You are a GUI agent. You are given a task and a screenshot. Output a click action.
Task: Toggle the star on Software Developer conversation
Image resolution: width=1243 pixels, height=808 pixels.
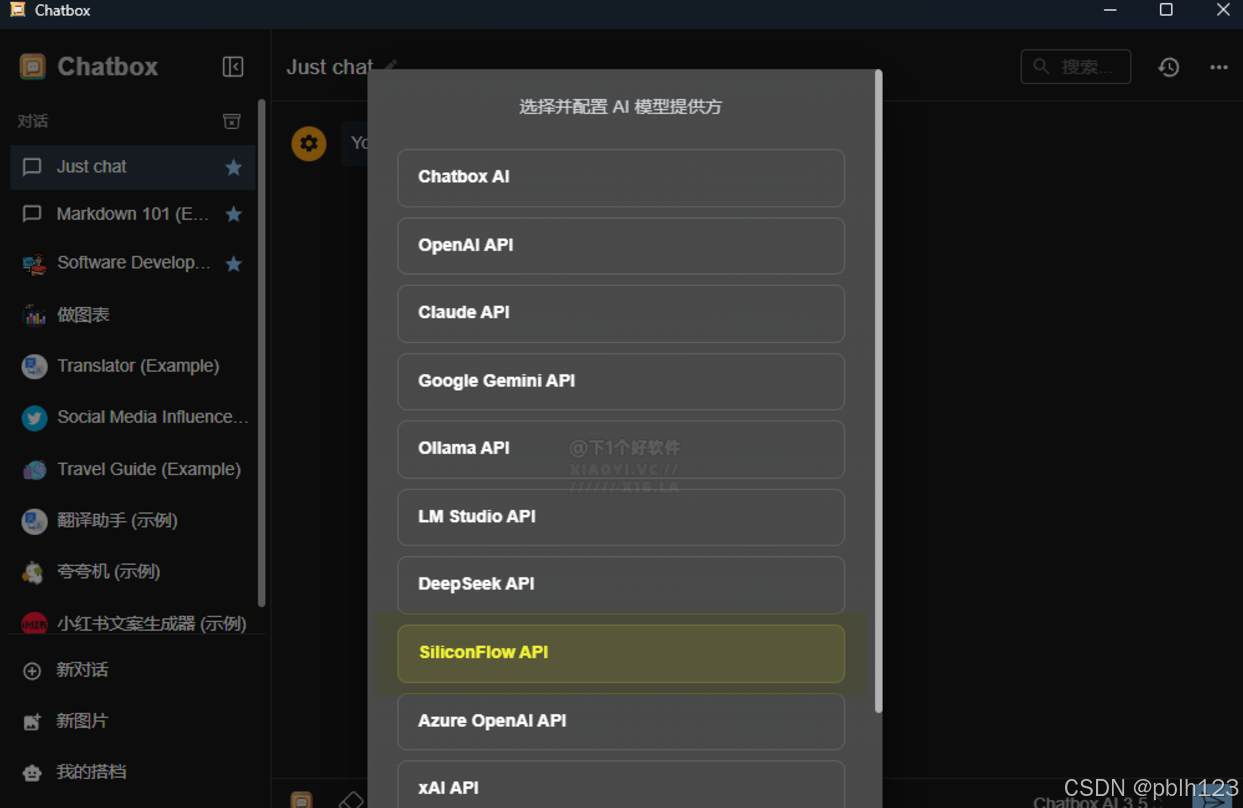tap(234, 264)
